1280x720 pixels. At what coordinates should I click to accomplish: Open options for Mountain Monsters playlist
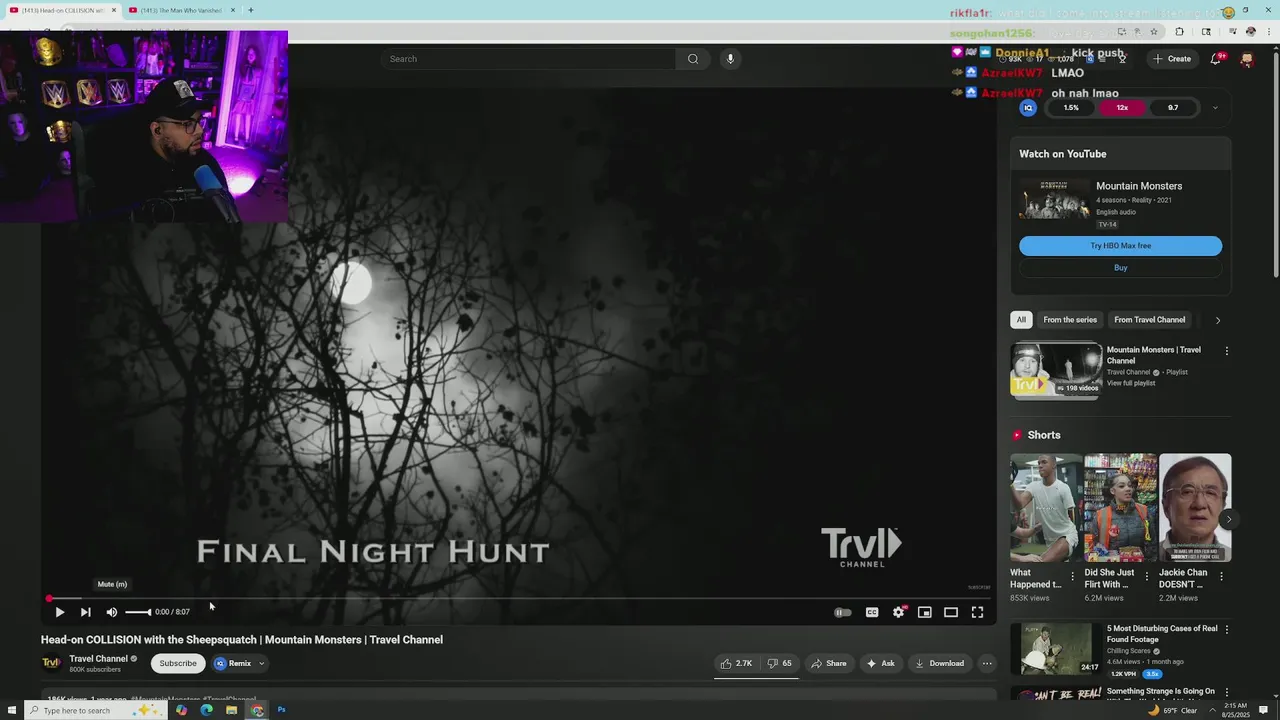1227,351
